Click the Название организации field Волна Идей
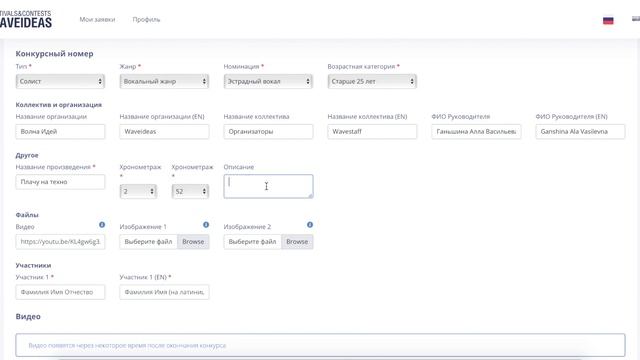The height and width of the screenshot is (360, 640). tap(60, 131)
